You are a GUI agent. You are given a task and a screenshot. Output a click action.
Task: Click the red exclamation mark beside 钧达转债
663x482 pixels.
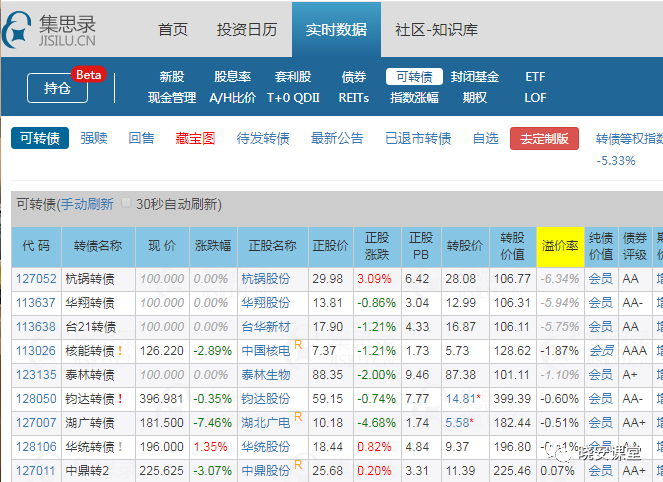point(121,399)
